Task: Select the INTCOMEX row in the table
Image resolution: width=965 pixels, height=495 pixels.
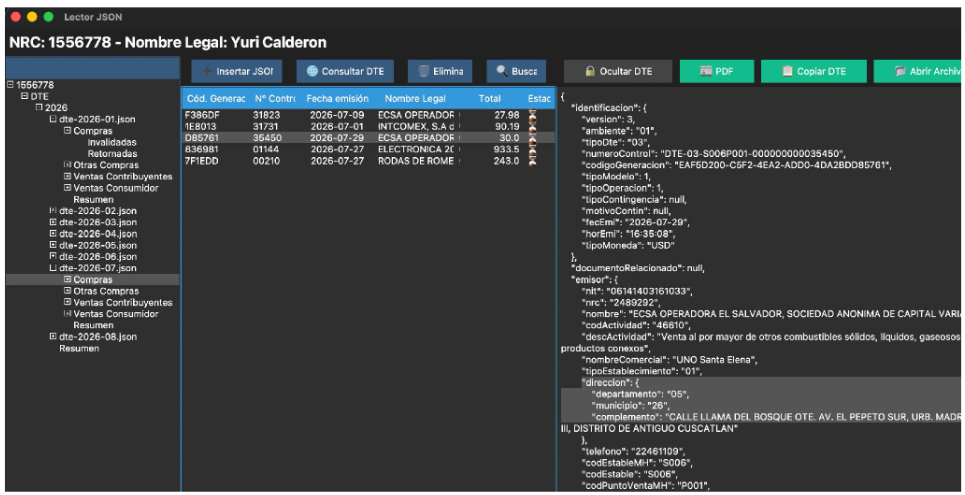Action: [x=368, y=127]
